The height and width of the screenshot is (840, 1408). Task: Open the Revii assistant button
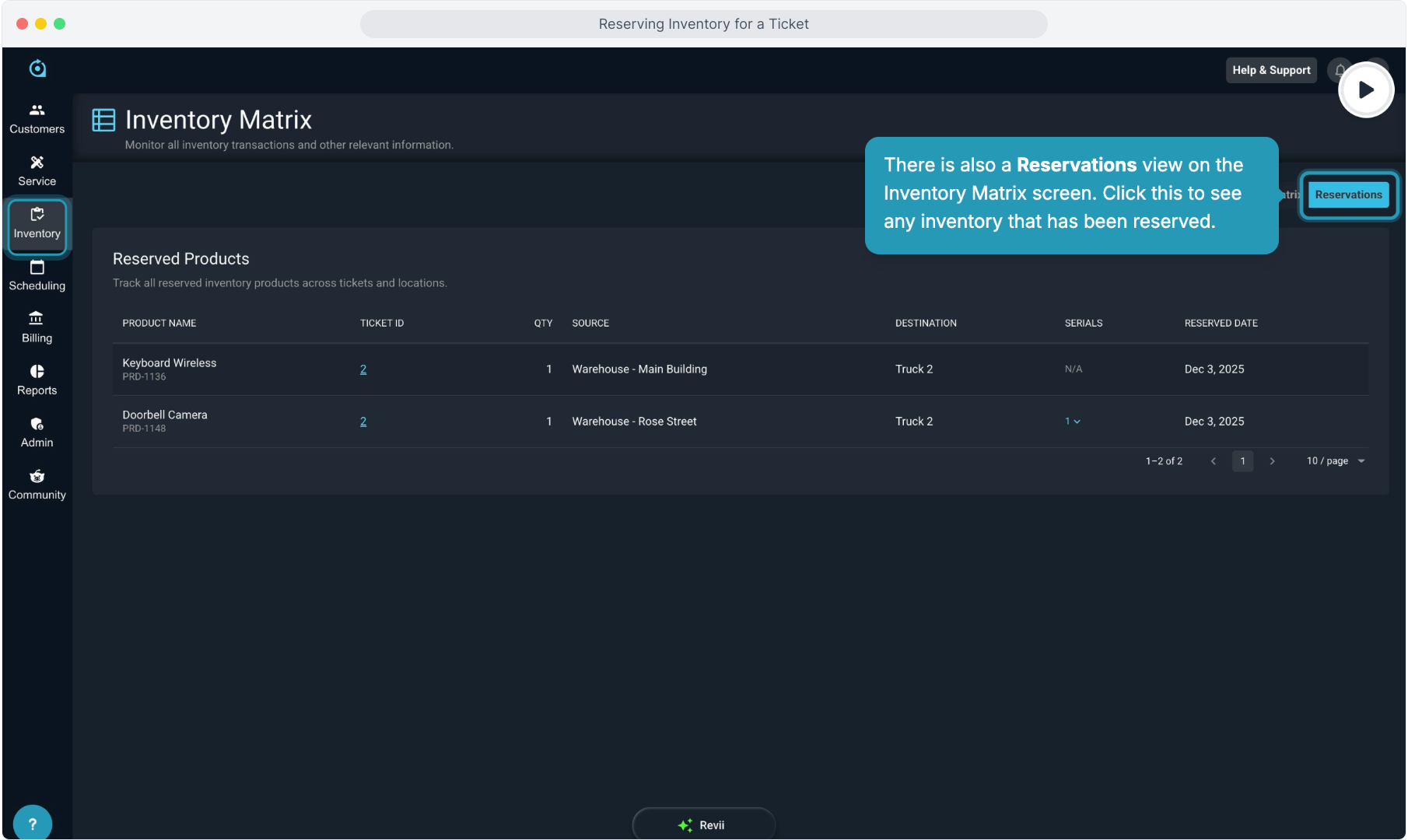tap(703, 824)
